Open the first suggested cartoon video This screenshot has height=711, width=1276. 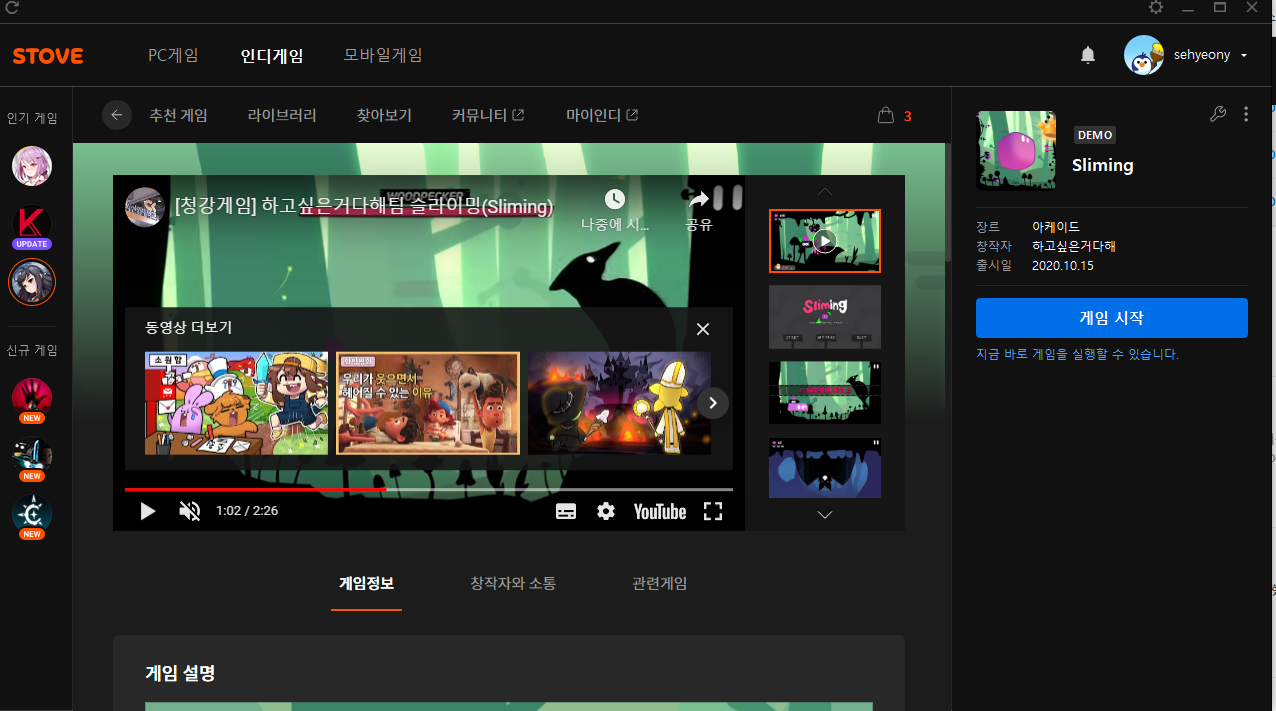pos(236,403)
